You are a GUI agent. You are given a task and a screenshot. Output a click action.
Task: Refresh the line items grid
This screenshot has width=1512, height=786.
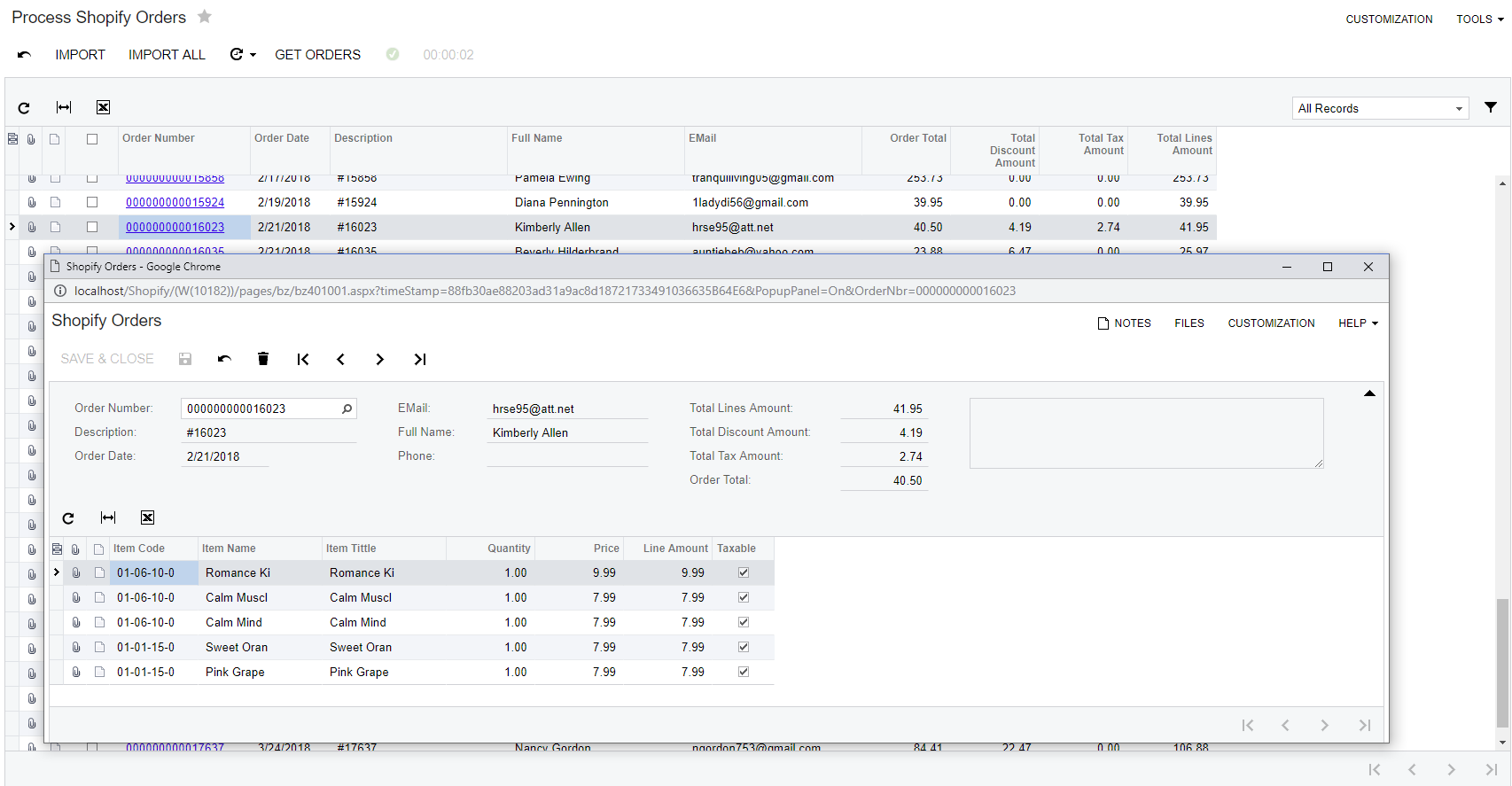(x=68, y=518)
